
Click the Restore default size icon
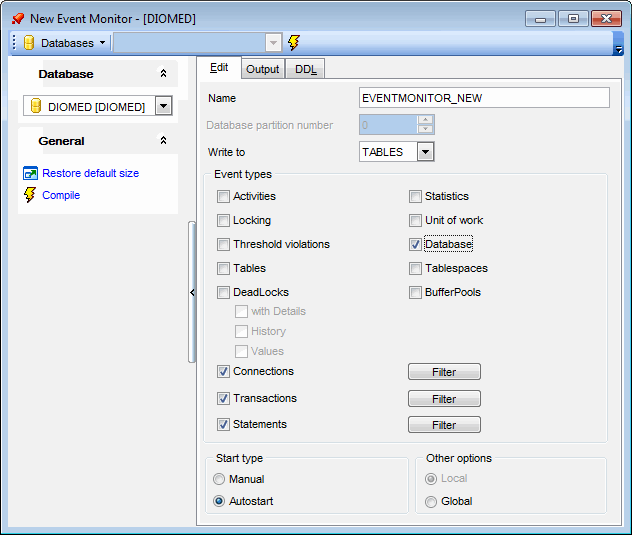click(30, 173)
